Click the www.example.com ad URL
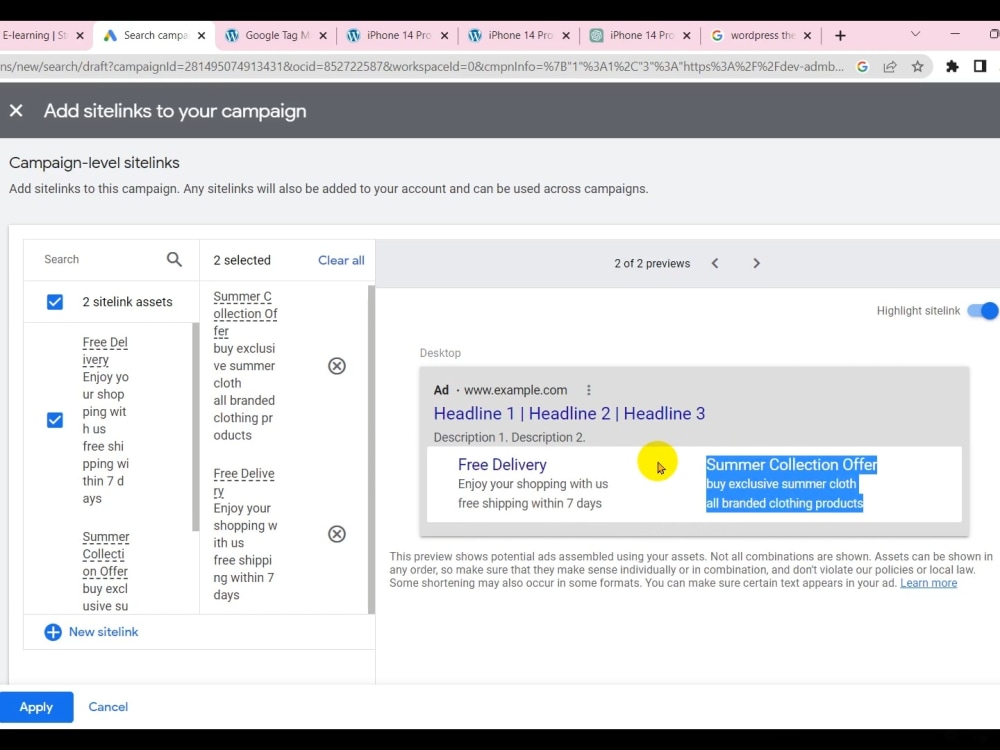 (515, 390)
